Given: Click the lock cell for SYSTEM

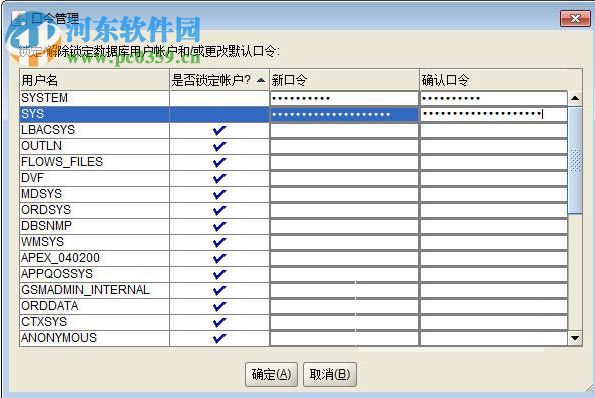Looking at the screenshot, I should tap(219, 98).
